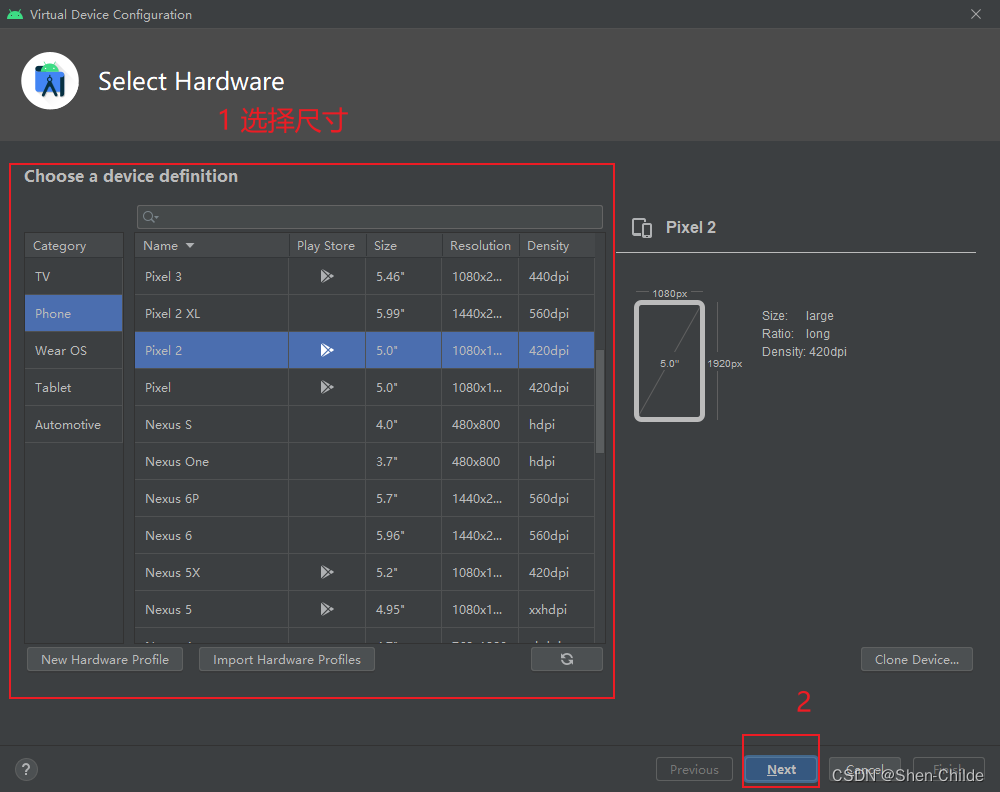Open help with the question mark icon
This screenshot has height=792, width=1000.
tap(26, 770)
